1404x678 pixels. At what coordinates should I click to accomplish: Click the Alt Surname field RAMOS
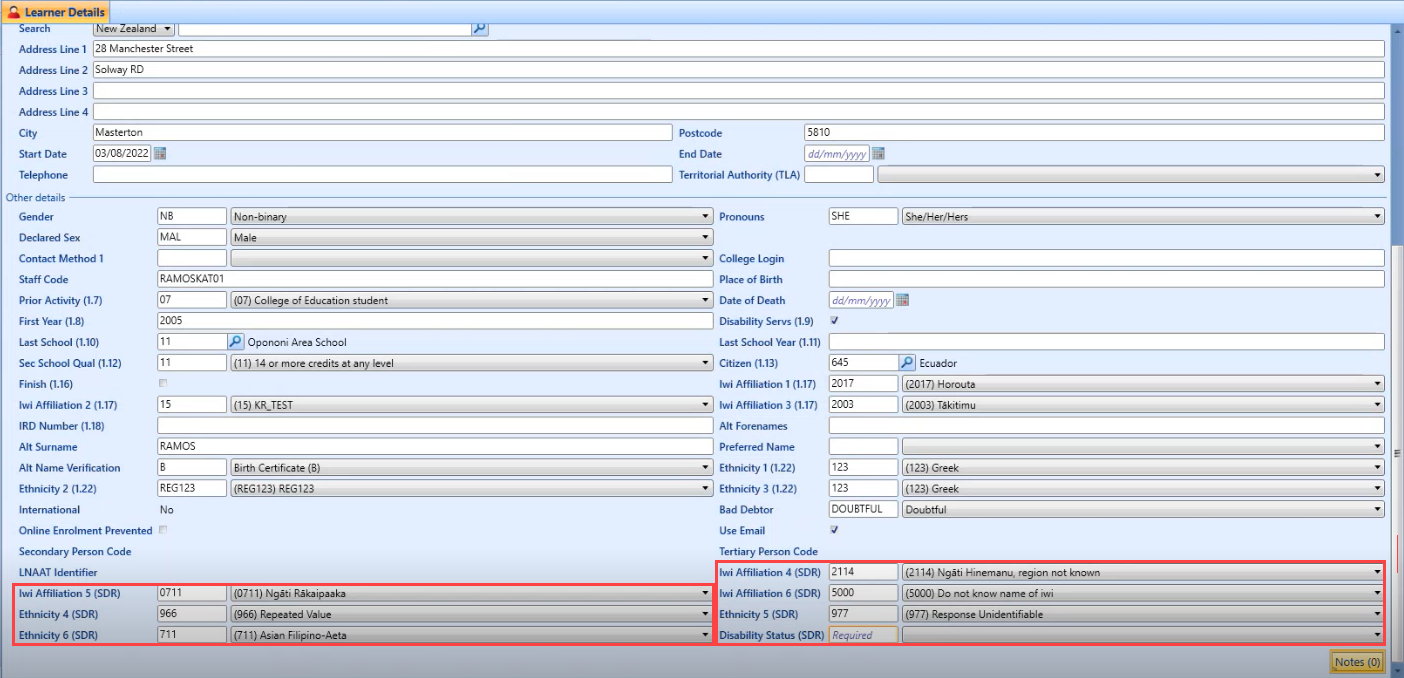point(435,447)
